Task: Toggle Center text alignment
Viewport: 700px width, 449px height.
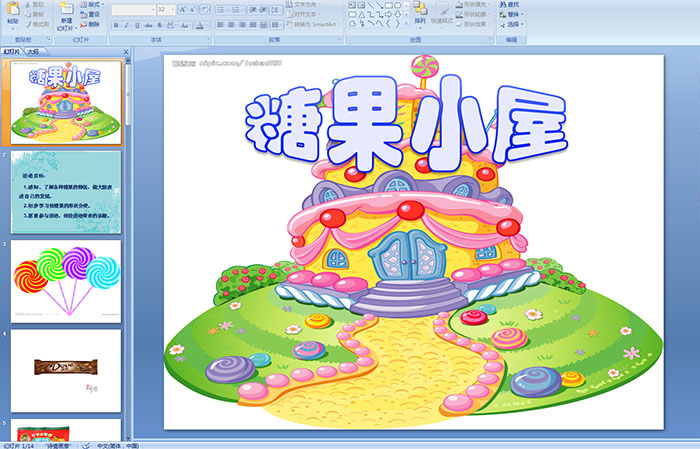Action: [231, 25]
